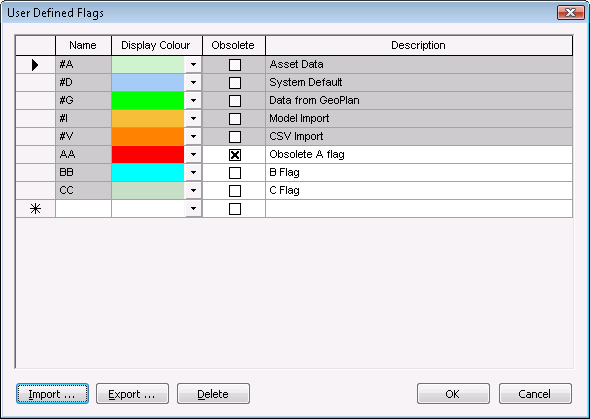The width and height of the screenshot is (590, 419).
Task: Delete the selected flag with Delete button
Action: tap(213, 394)
